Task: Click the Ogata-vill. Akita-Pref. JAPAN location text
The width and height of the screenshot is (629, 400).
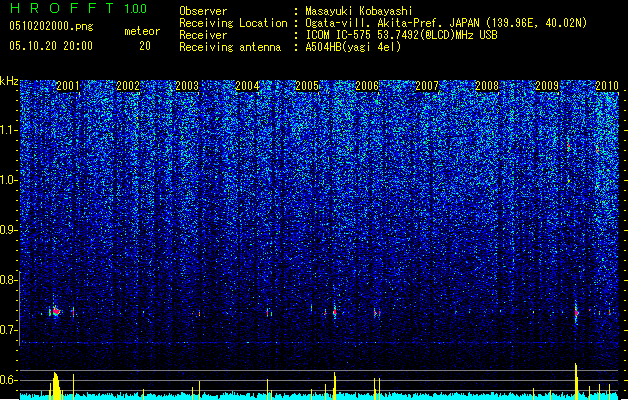Action: [446, 23]
